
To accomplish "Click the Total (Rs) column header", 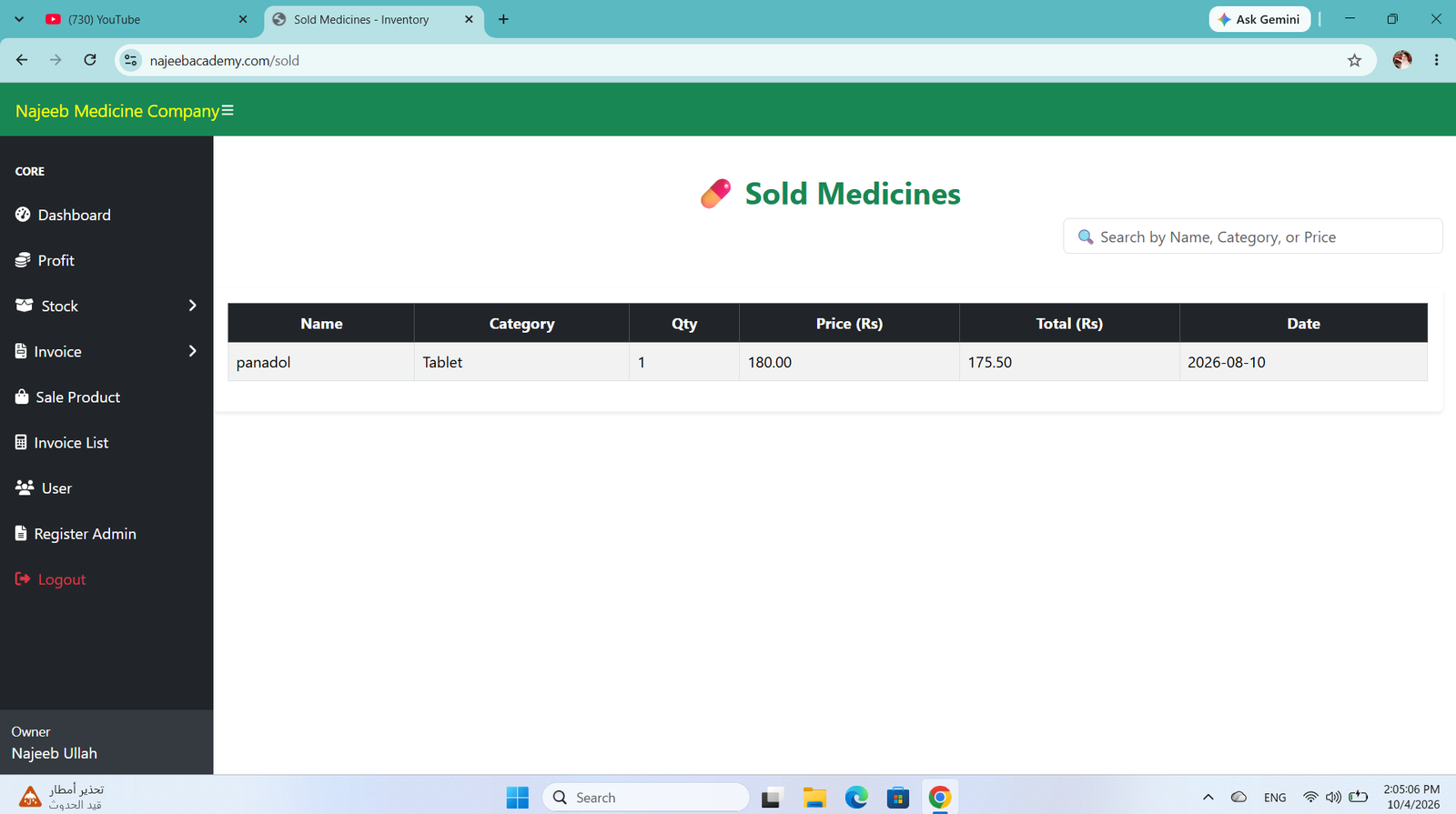I will [x=1069, y=323].
